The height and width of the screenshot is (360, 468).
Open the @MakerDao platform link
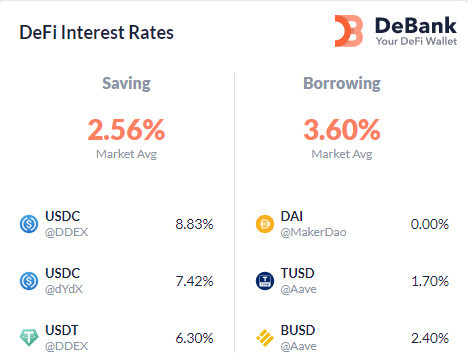313,232
